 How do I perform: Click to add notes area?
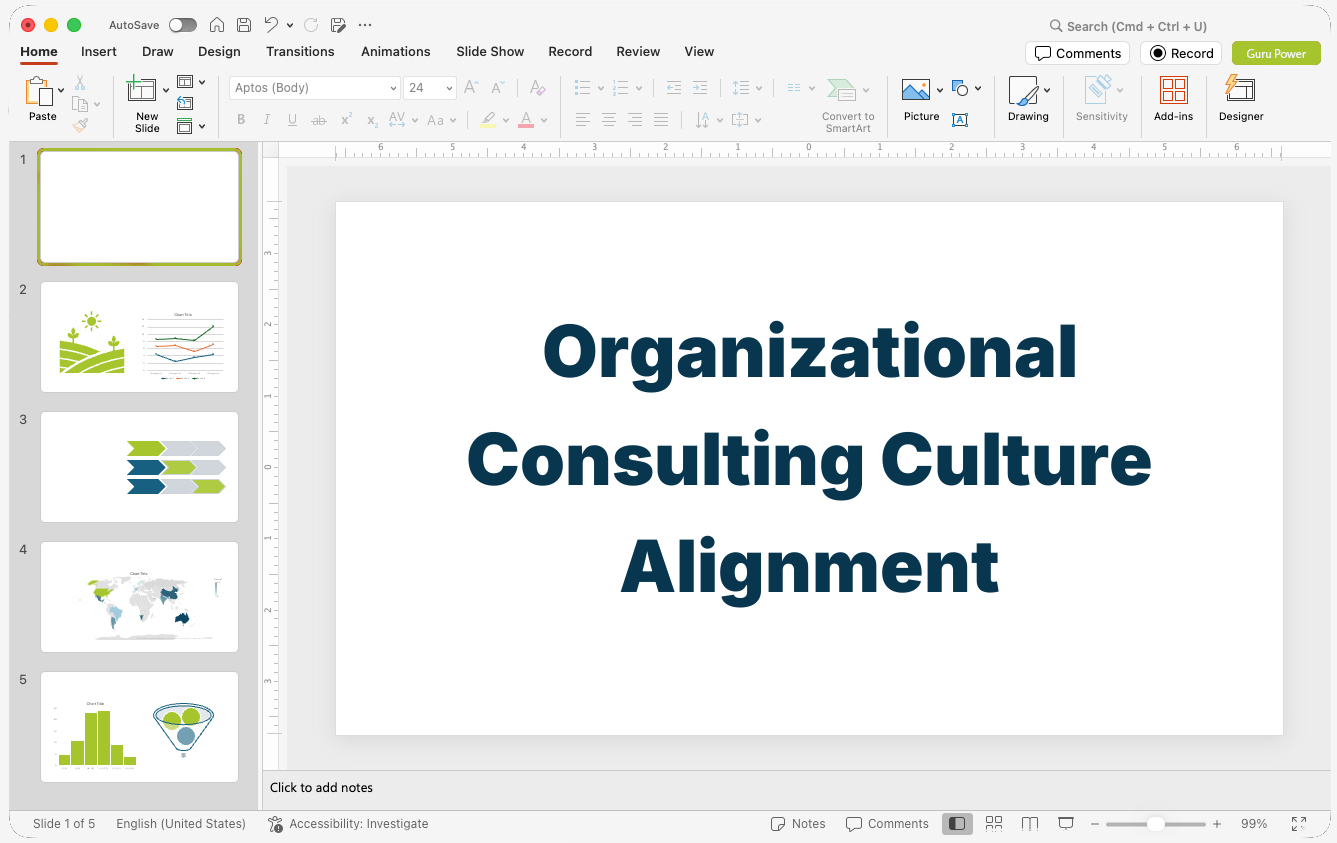(x=321, y=787)
